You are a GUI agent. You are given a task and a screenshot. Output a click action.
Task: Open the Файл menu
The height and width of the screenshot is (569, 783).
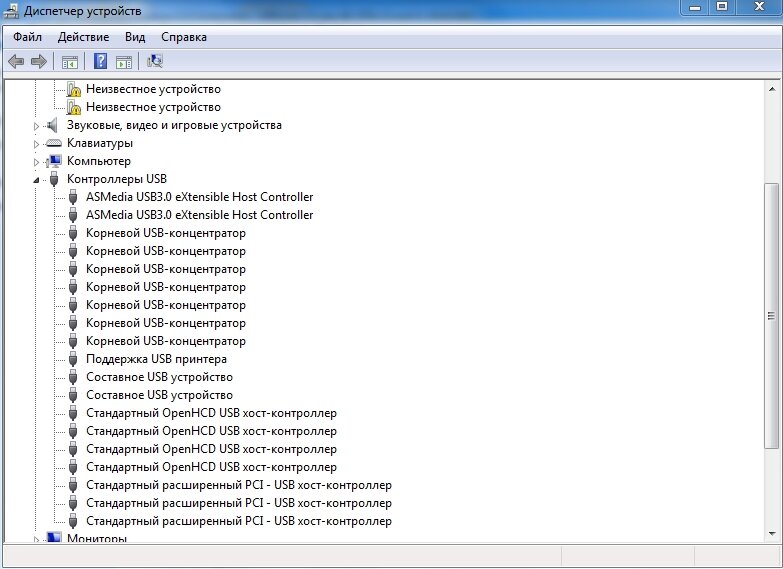coord(27,37)
